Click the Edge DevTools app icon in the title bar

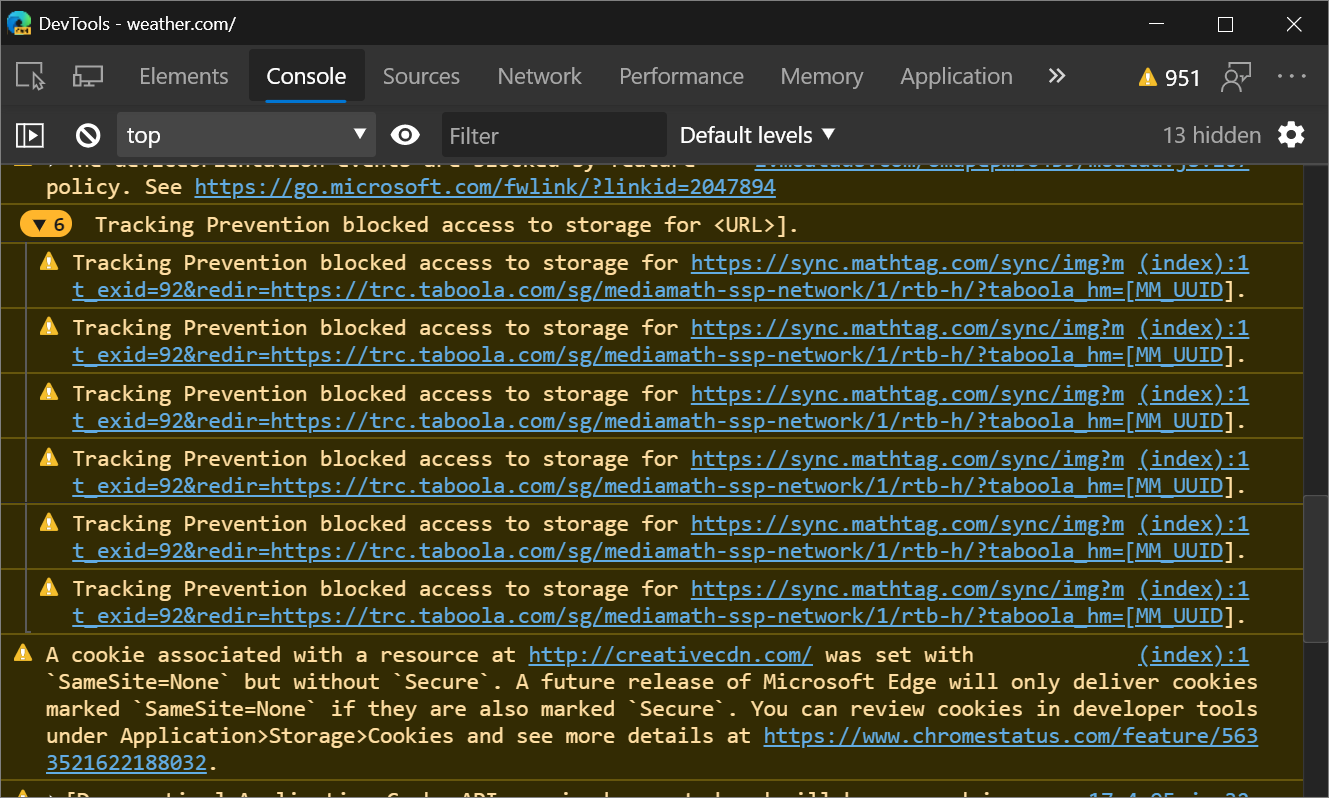[19, 24]
